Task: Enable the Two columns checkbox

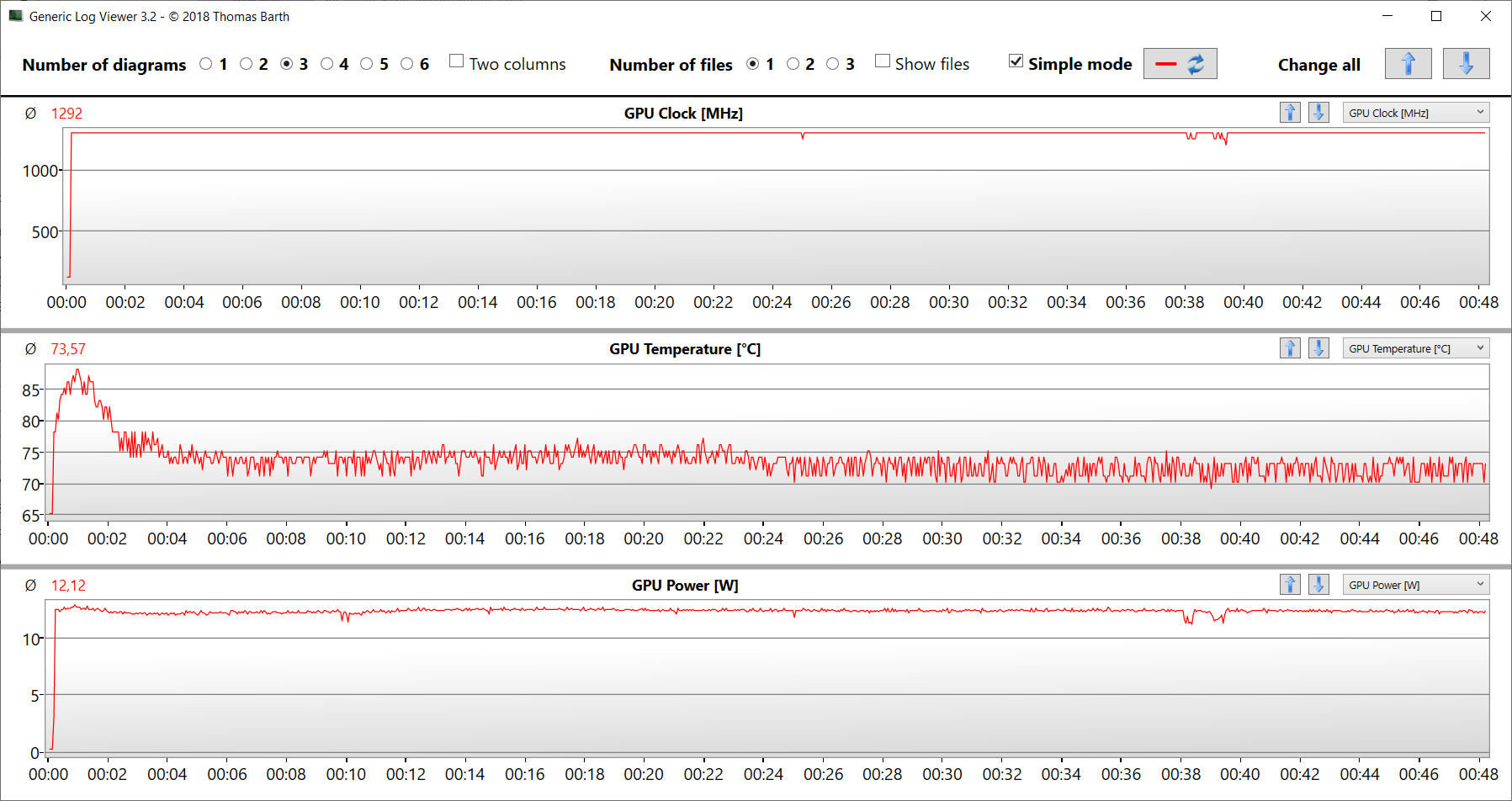Action: click(x=457, y=61)
